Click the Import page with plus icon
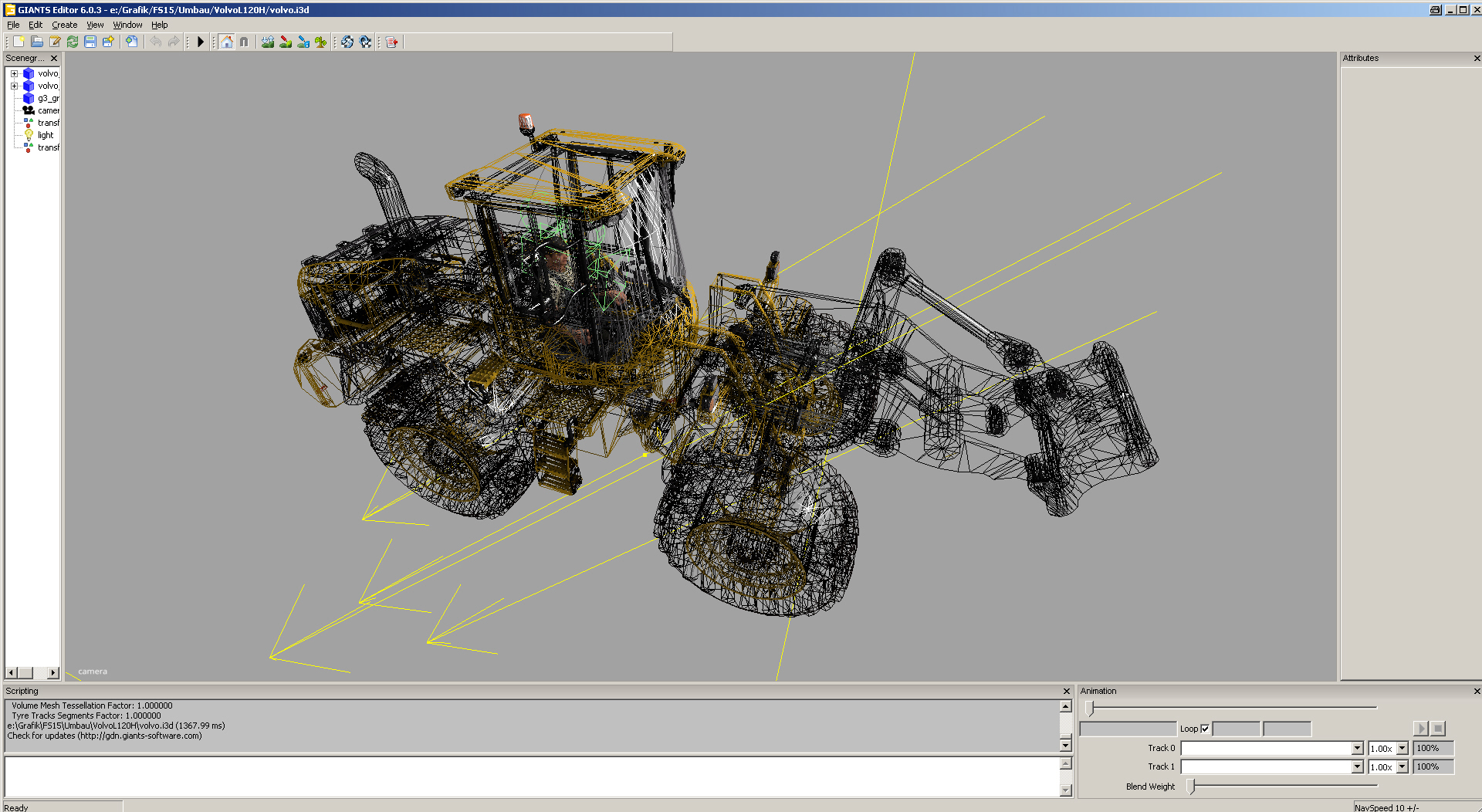 point(131,42)
